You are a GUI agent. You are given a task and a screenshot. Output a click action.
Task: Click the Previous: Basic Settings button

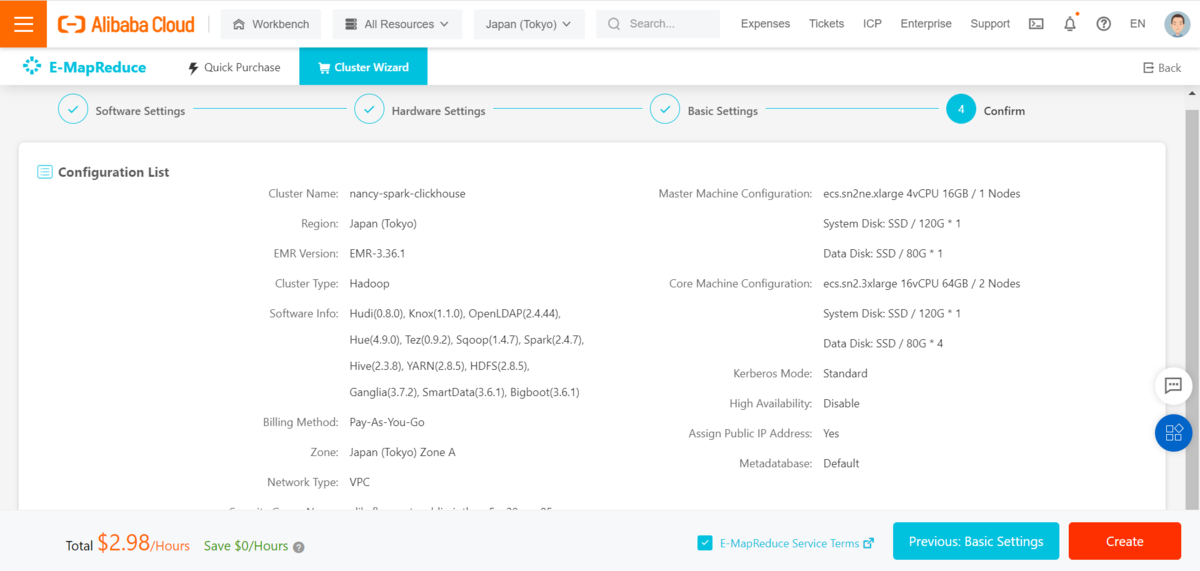click(975, 541)
